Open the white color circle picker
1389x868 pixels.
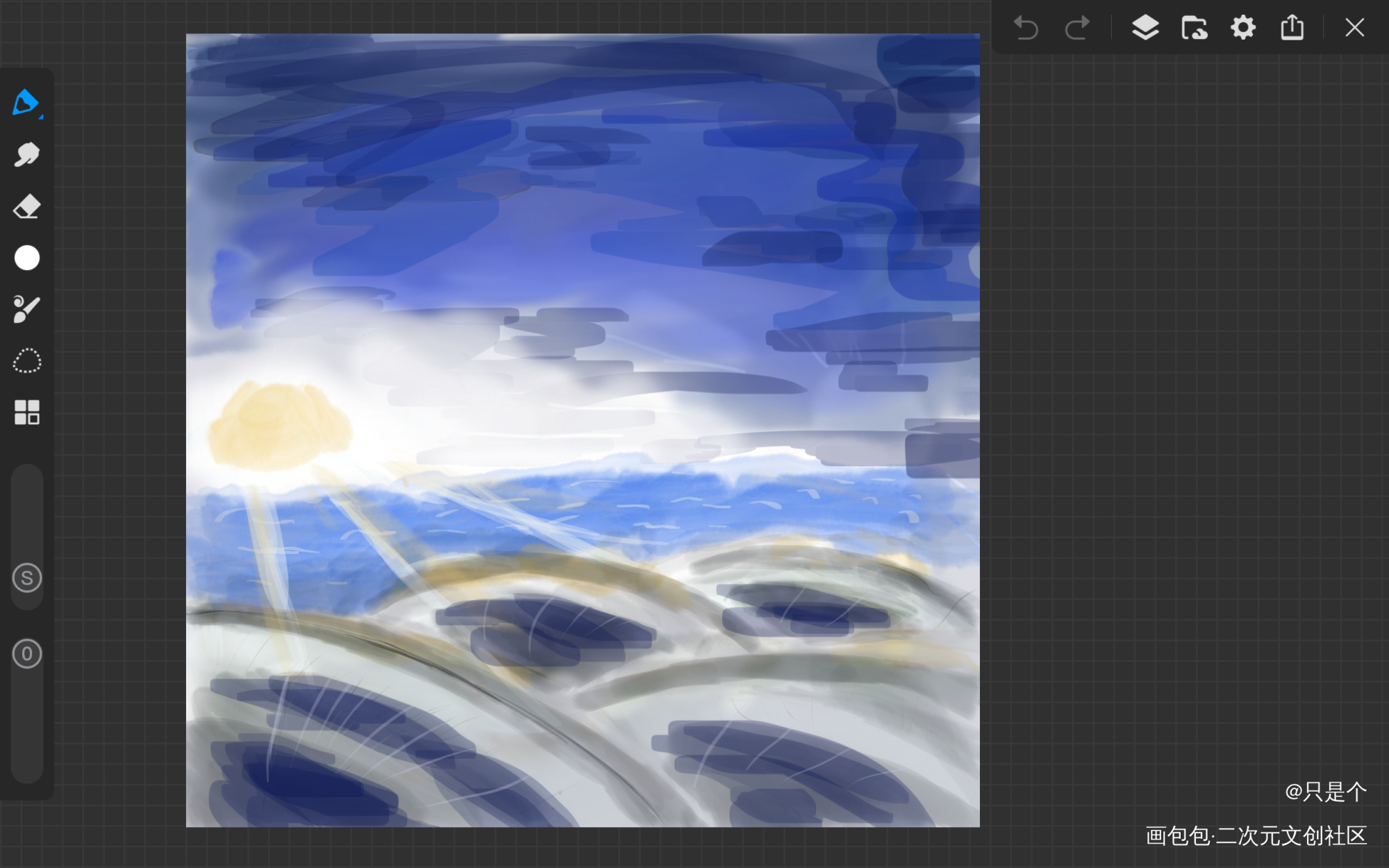pos(27,258)
